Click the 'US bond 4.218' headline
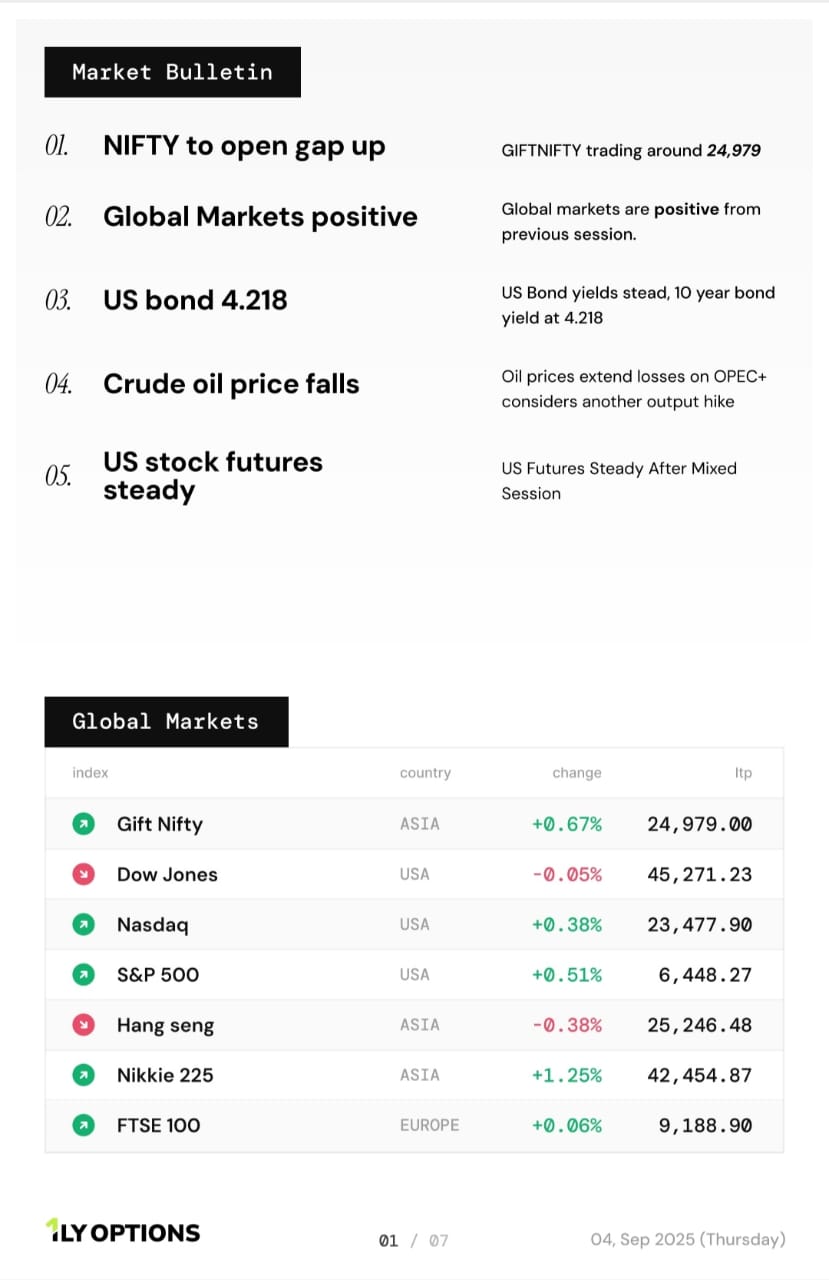This screenshot has height=1280, width=829. click(x=195, y=300)
